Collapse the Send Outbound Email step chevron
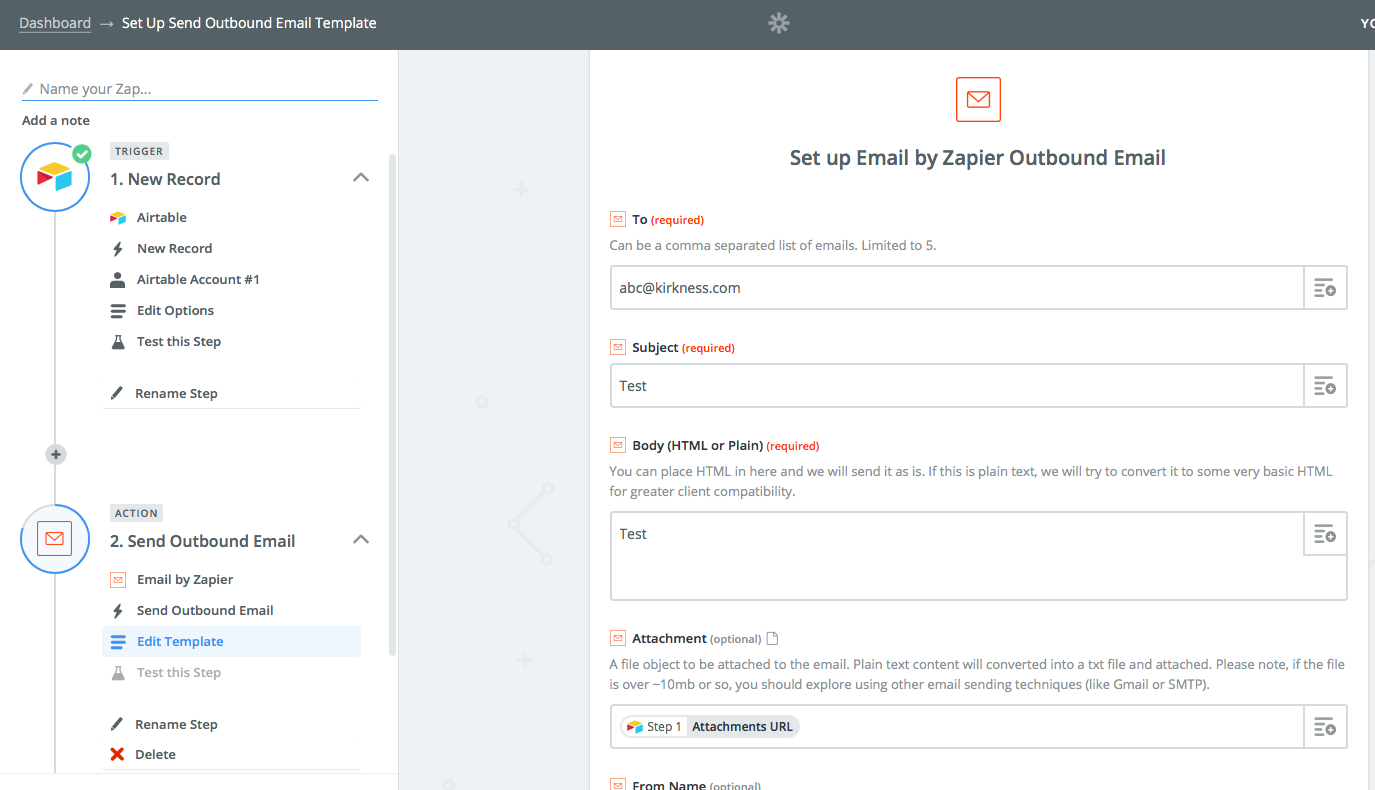1375x790 pixels. tap(361, 540)
